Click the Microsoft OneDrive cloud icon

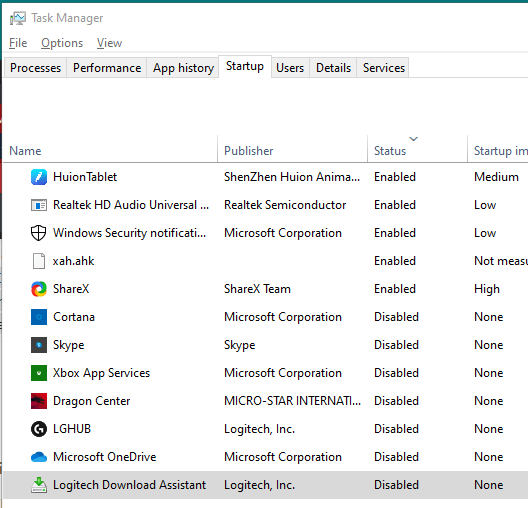39,457
